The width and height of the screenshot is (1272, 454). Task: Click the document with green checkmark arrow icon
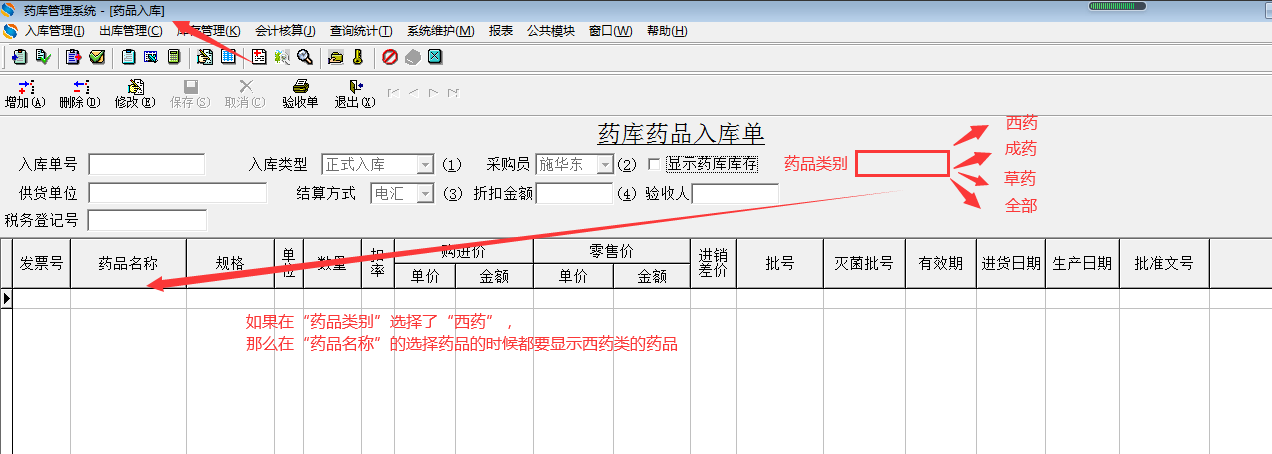click(43, 57)
